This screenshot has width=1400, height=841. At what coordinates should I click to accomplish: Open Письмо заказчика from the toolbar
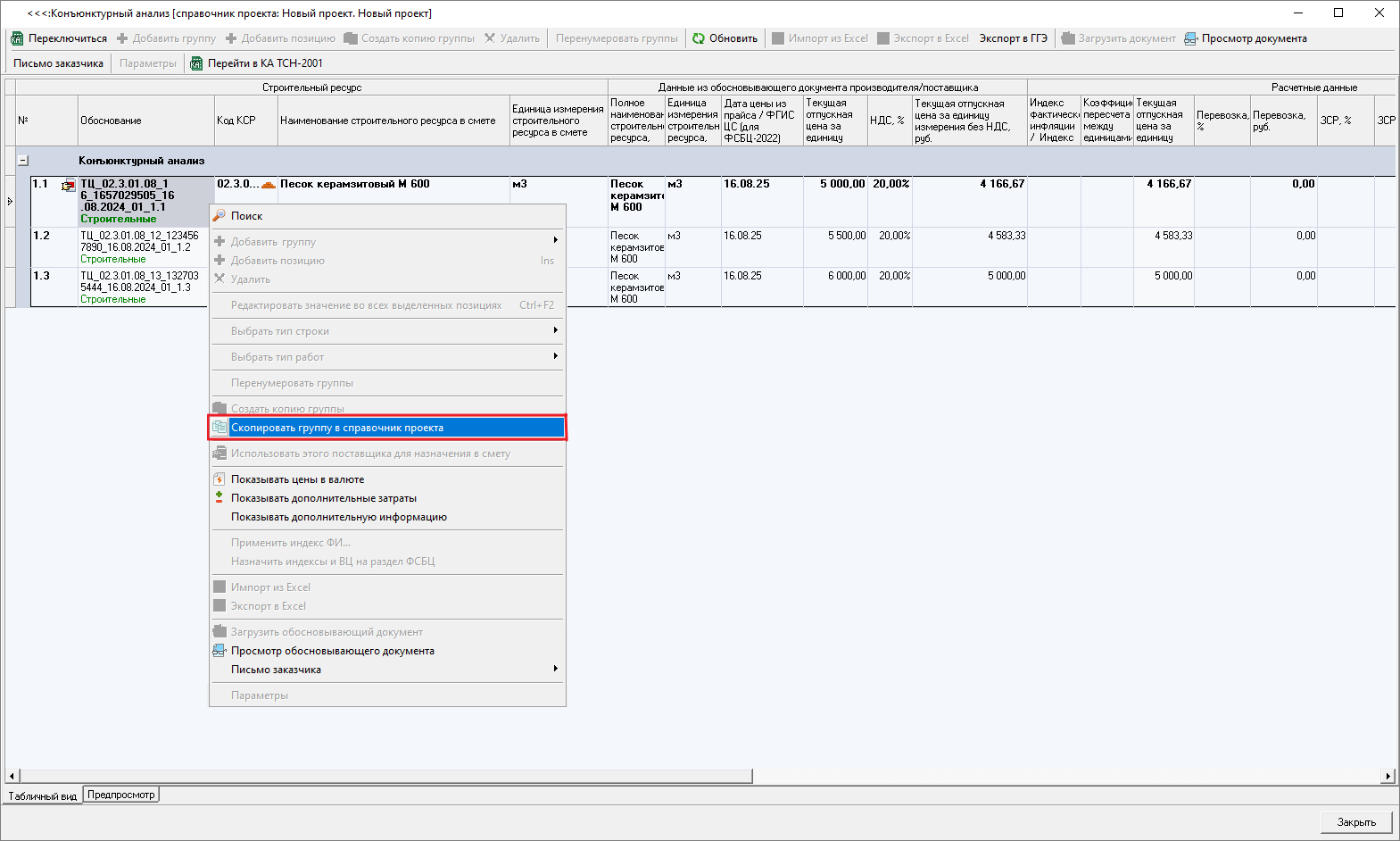[x=58, y=63]
